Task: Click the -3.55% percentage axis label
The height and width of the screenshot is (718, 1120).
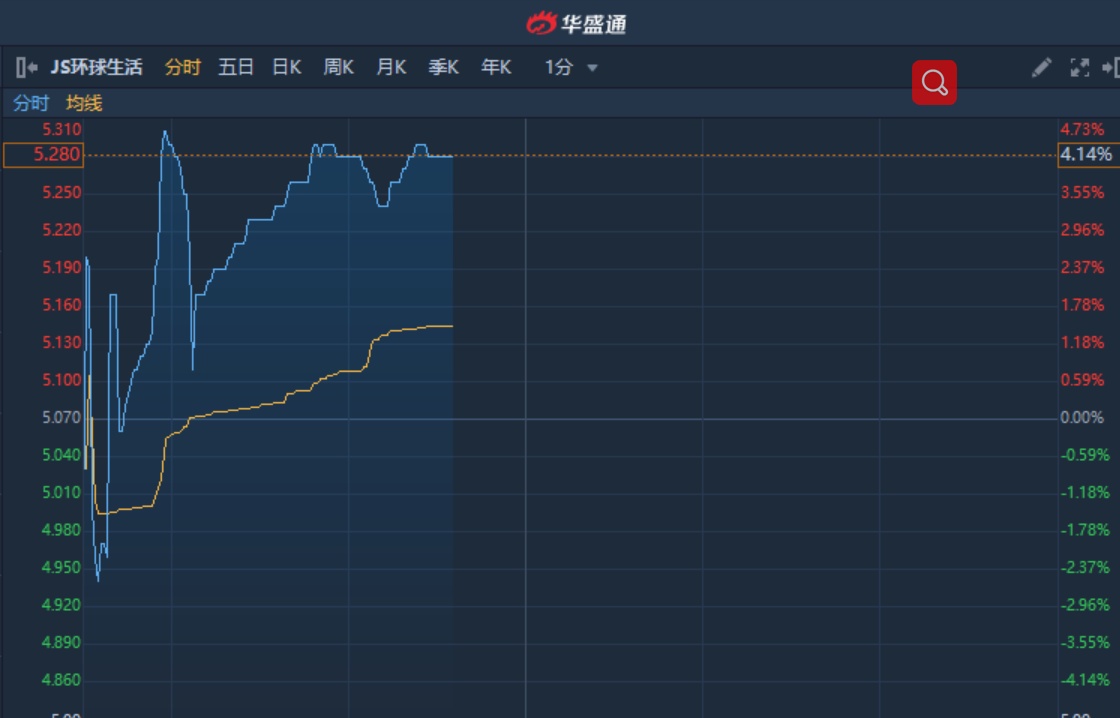Action: (1085, 642)
